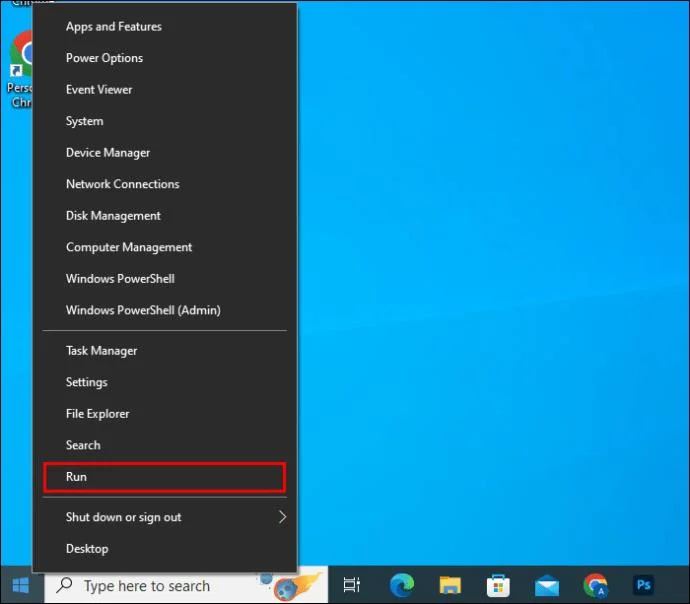Image resolution: width=690 pixels, height=604 pixels.
Task: Open Event Viewer
Action: [165, 90]
